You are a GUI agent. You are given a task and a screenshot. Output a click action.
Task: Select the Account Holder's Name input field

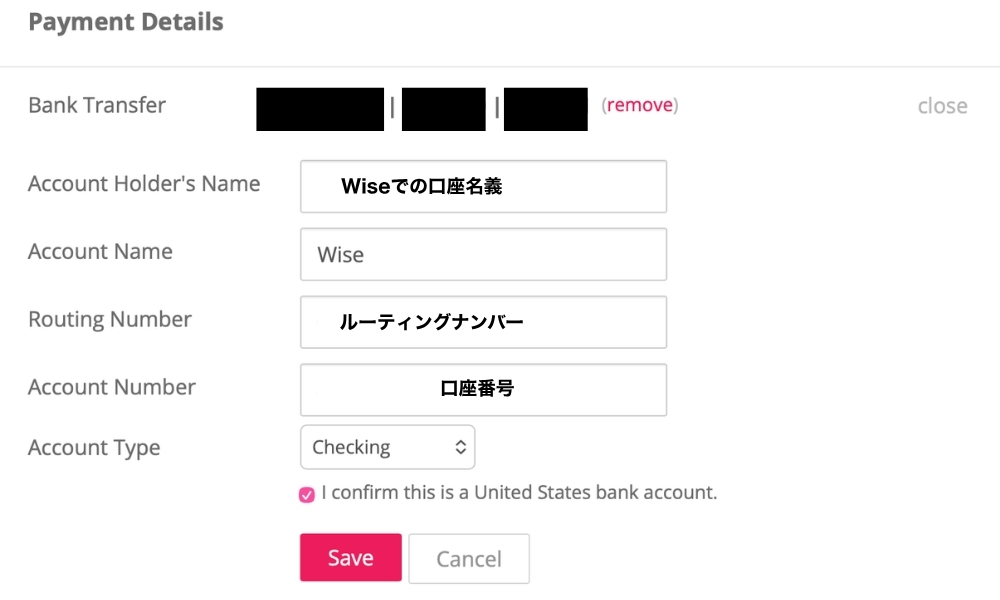[x=483, y=186]
